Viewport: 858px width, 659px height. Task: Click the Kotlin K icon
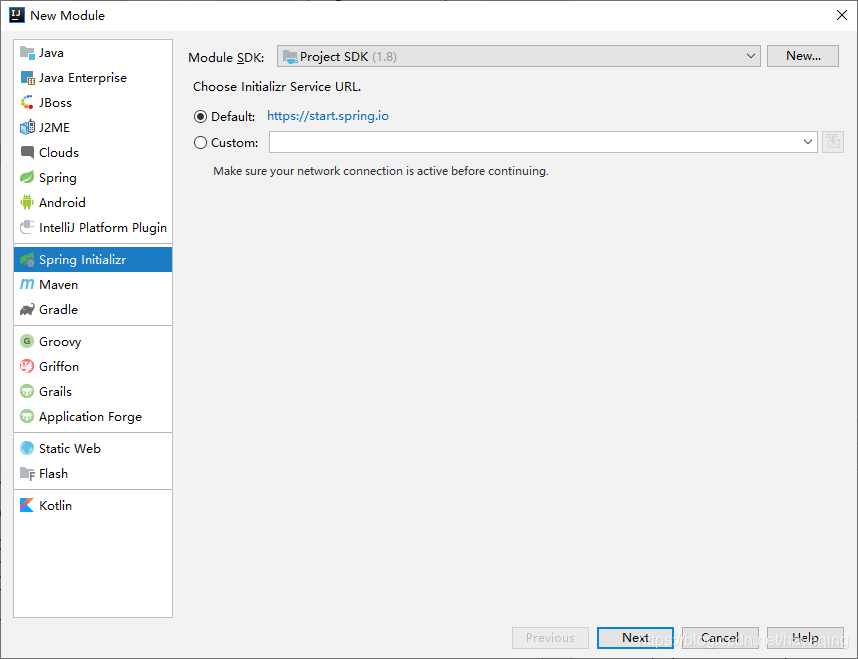pos(27,505)
